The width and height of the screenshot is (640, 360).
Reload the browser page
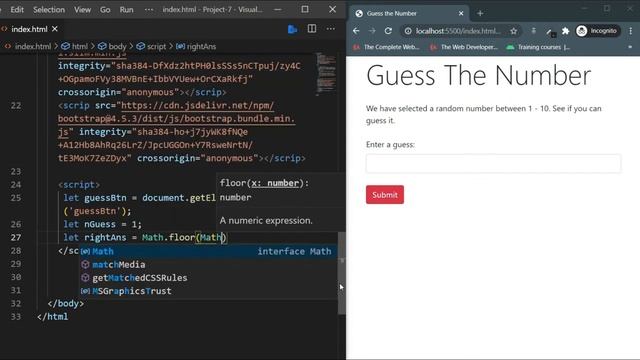tap(388, 31)
